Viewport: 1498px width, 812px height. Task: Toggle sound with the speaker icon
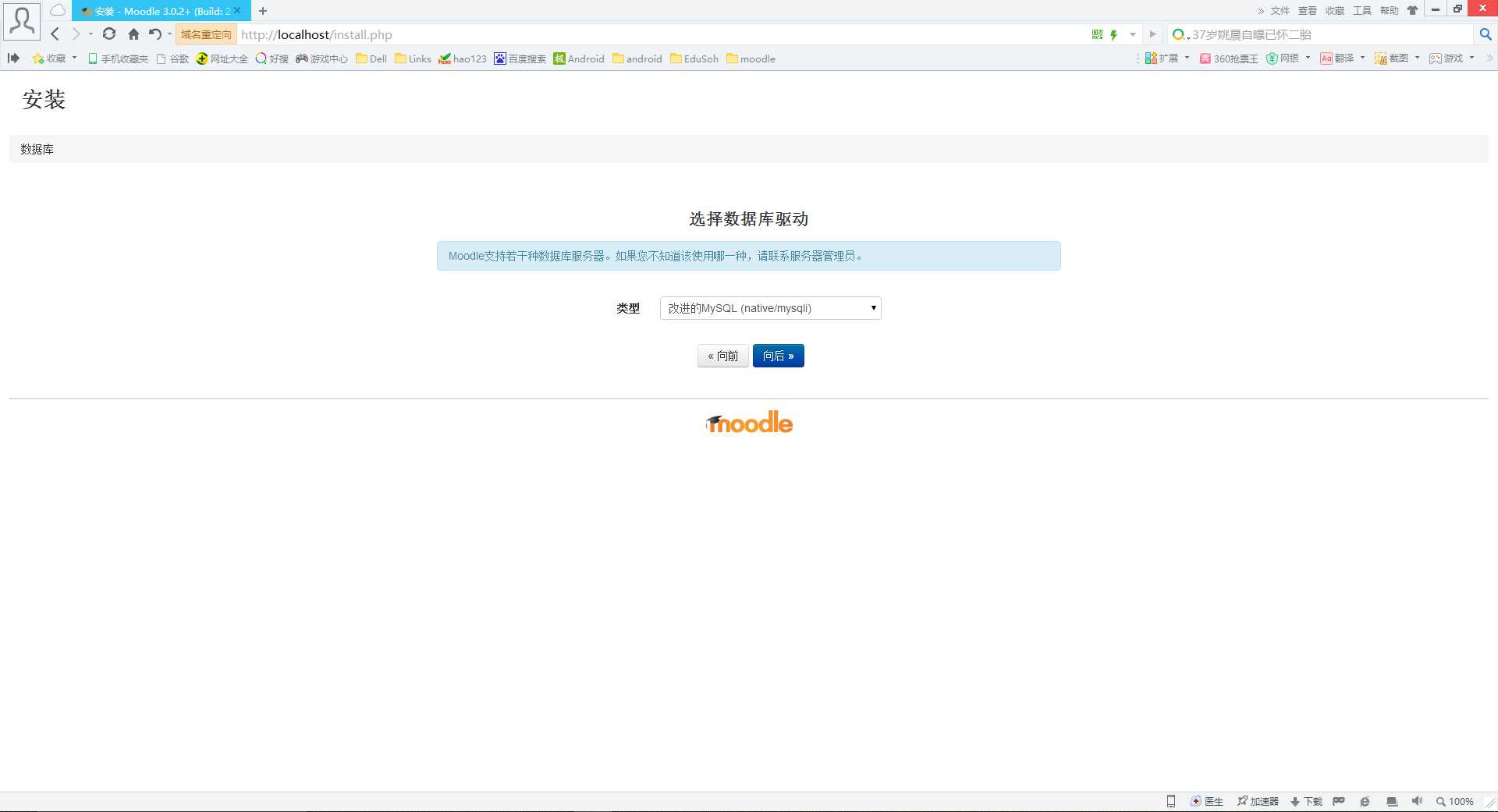click(1417, 801)
